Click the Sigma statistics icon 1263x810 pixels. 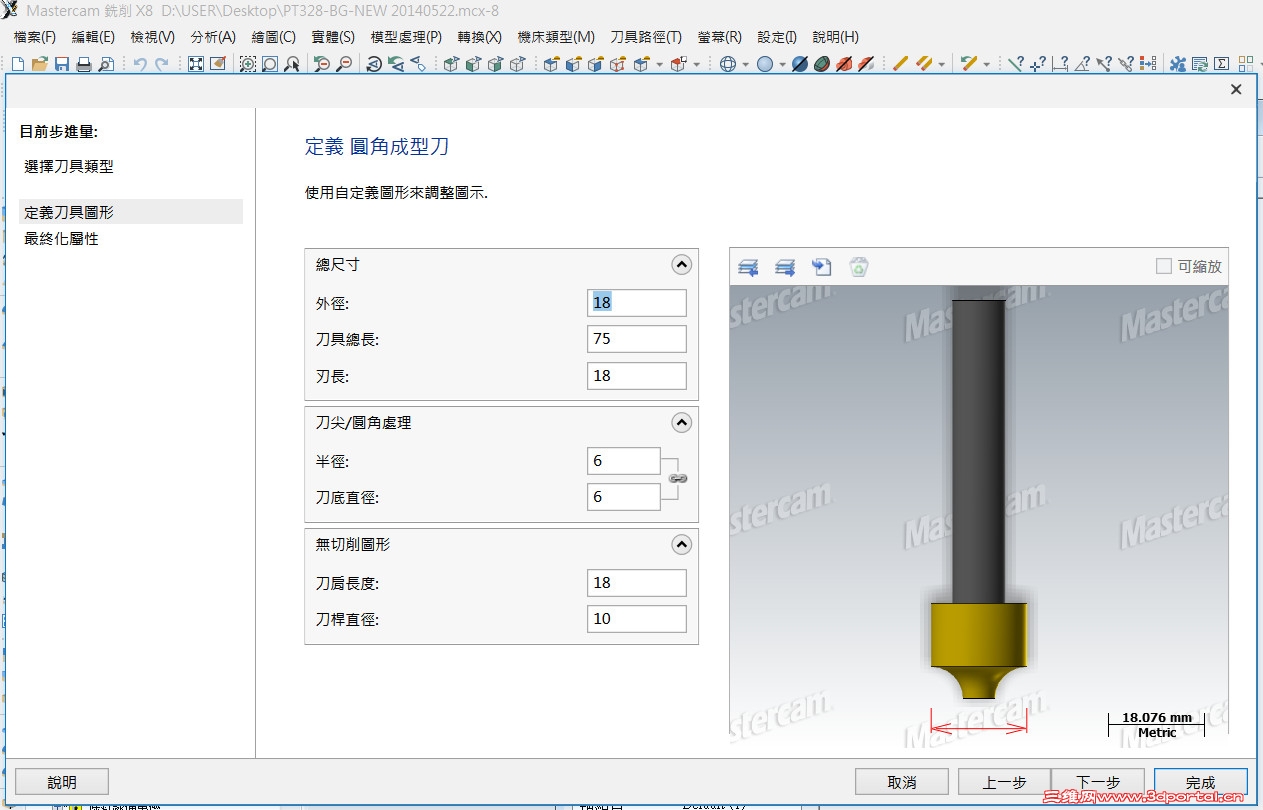(x=1221, y=64)
